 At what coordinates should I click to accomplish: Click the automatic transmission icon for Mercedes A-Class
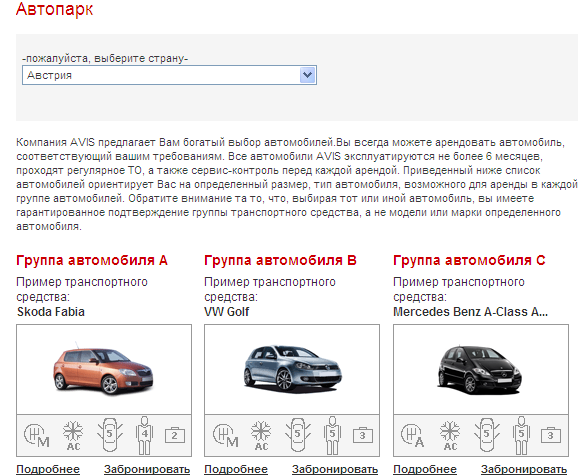coord(412,435)
